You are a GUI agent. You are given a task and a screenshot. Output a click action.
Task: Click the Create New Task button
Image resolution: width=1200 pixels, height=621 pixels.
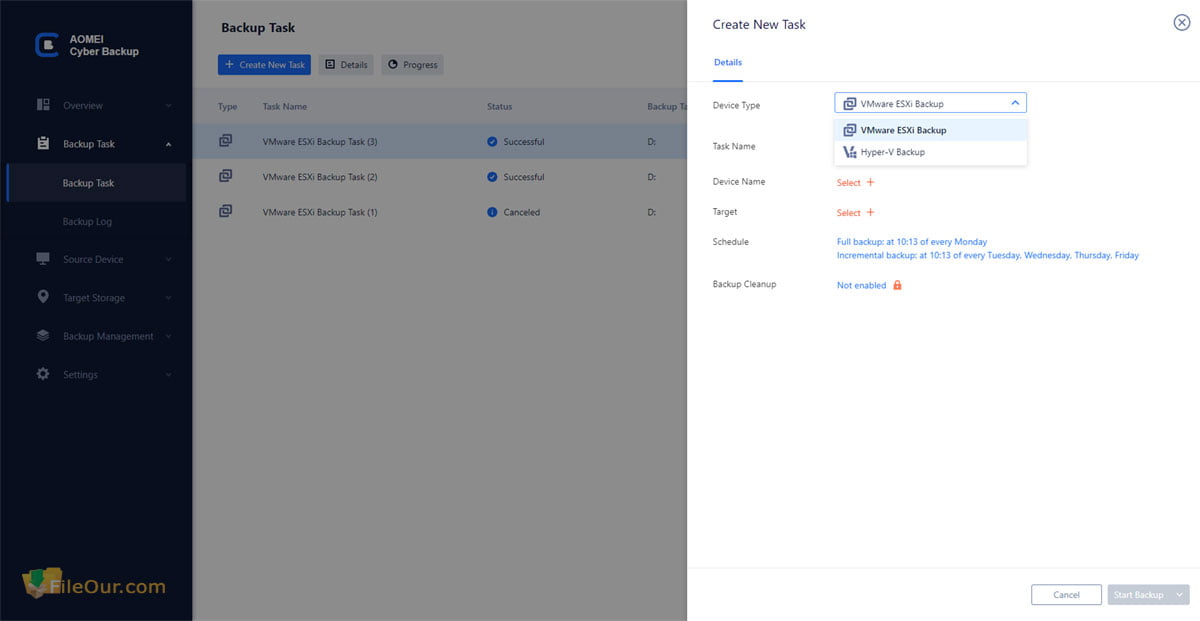tap(265, 65)
